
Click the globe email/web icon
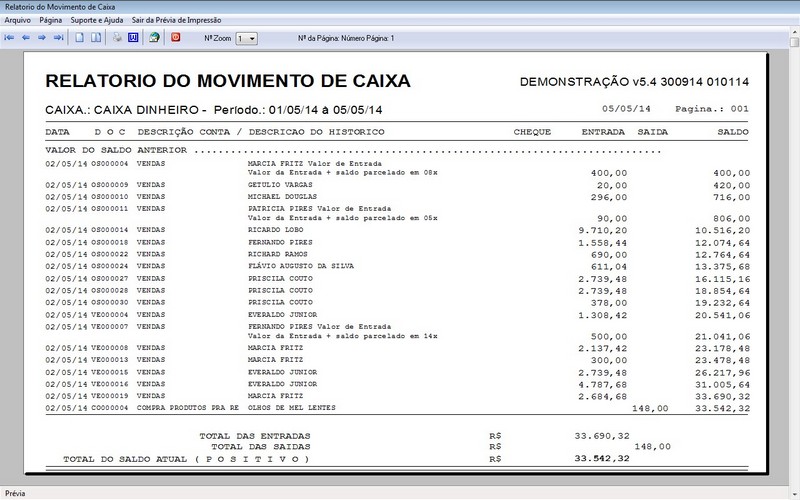pos(154,38)
